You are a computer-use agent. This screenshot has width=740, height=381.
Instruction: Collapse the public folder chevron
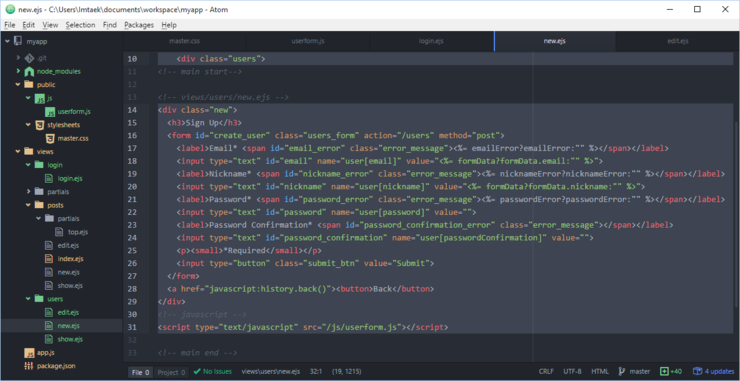pyautogui.click(x=18, y=85)
